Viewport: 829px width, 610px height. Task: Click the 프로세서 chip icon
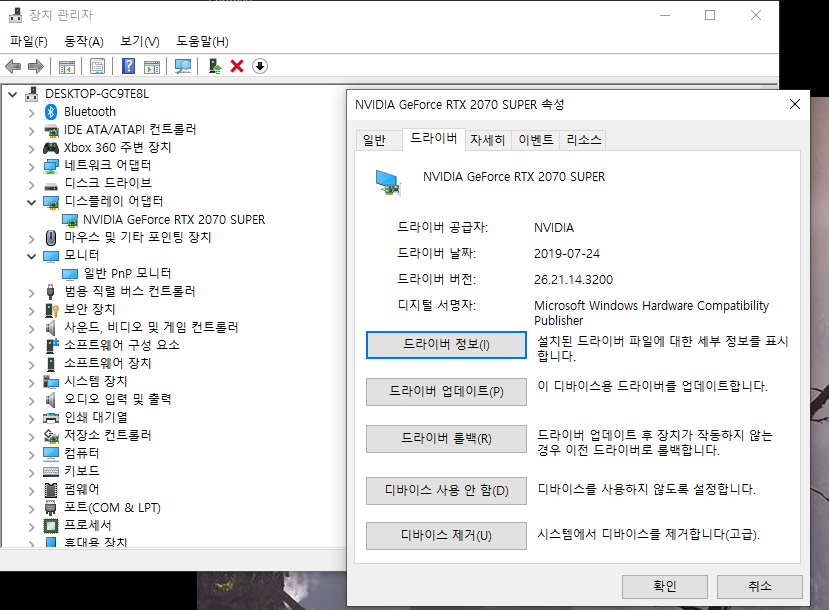pyautogui.click(x=51, y=526)
